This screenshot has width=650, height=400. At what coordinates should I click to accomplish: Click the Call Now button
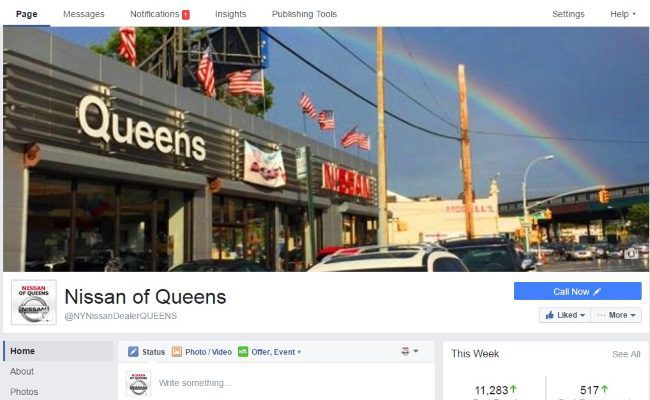577,291
